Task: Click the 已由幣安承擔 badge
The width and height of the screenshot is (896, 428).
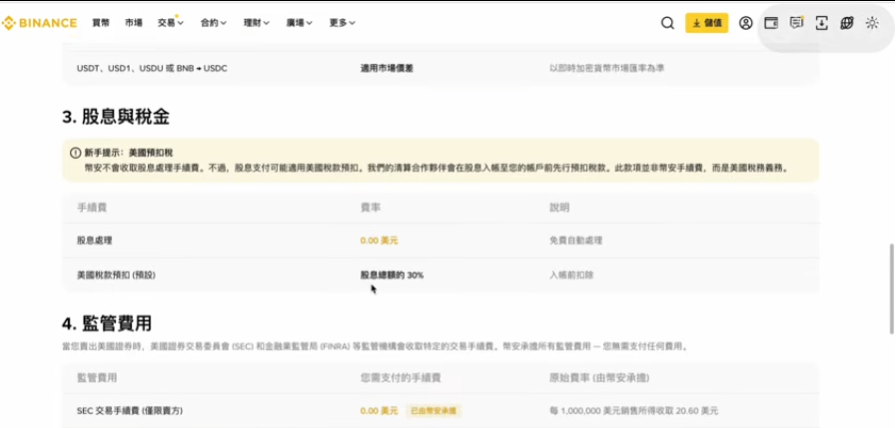Action: pyautogui.click(x=434, y=411)
